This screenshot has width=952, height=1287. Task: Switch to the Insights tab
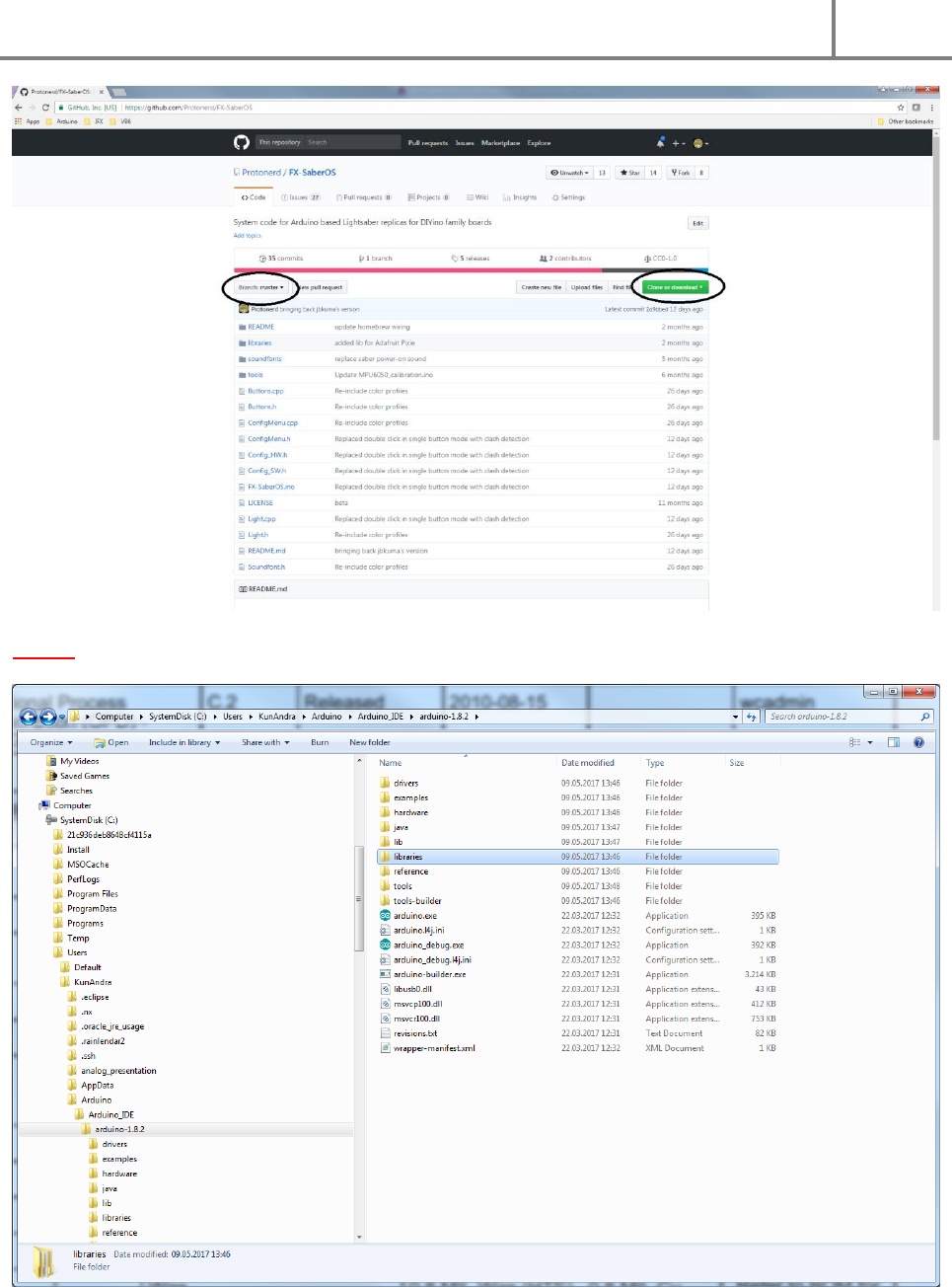click(x=520, y=197)
